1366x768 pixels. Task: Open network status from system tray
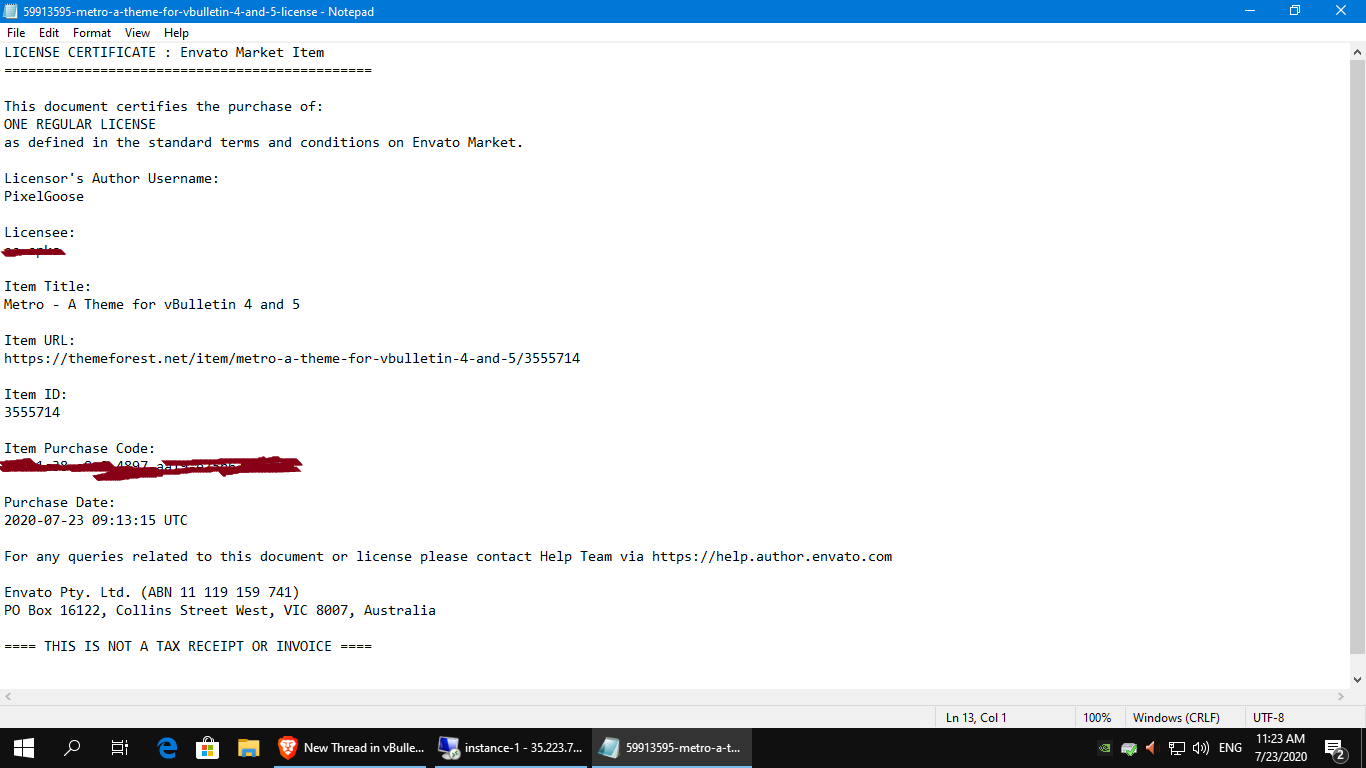1177,747
